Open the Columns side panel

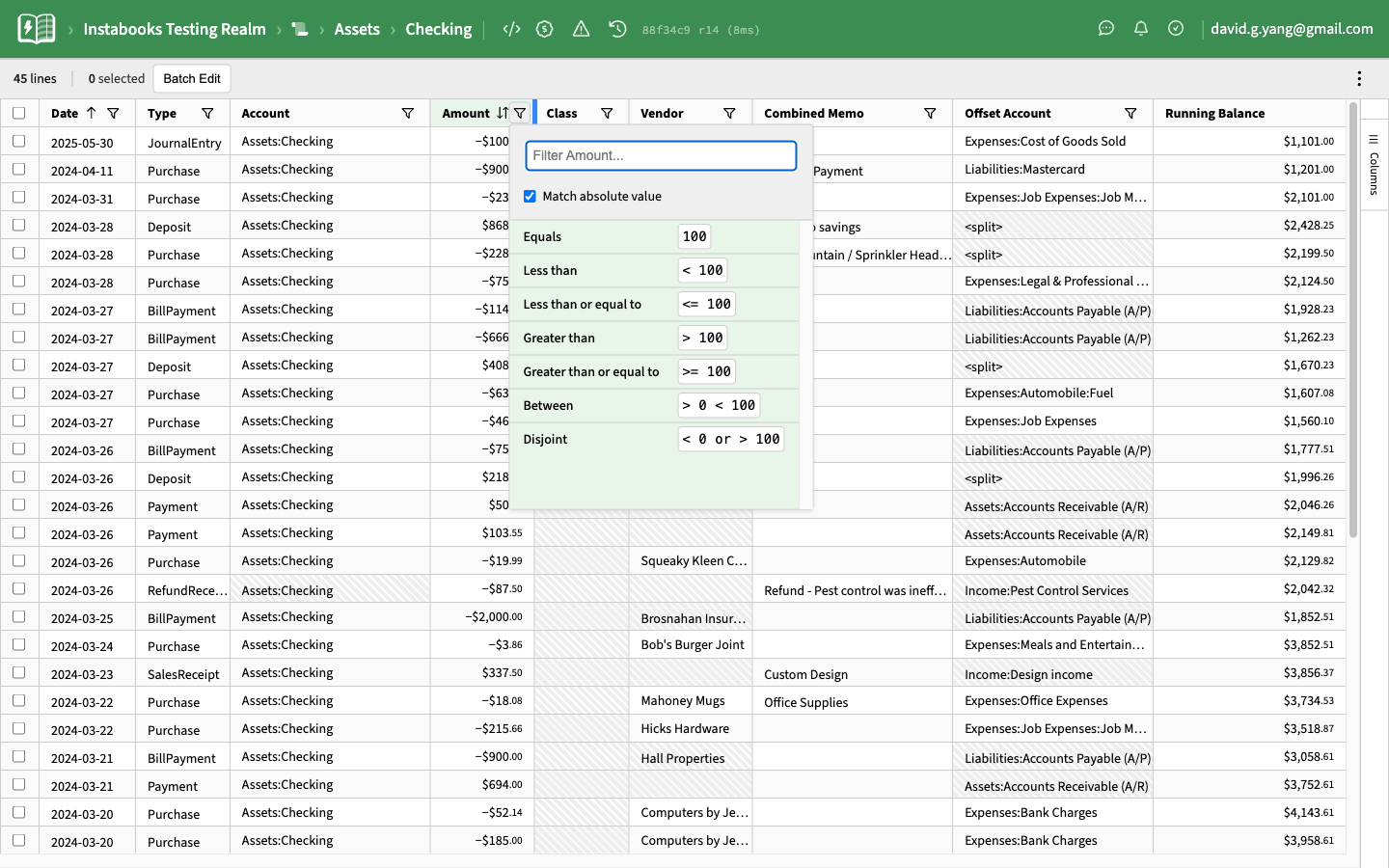(1375, 165)
